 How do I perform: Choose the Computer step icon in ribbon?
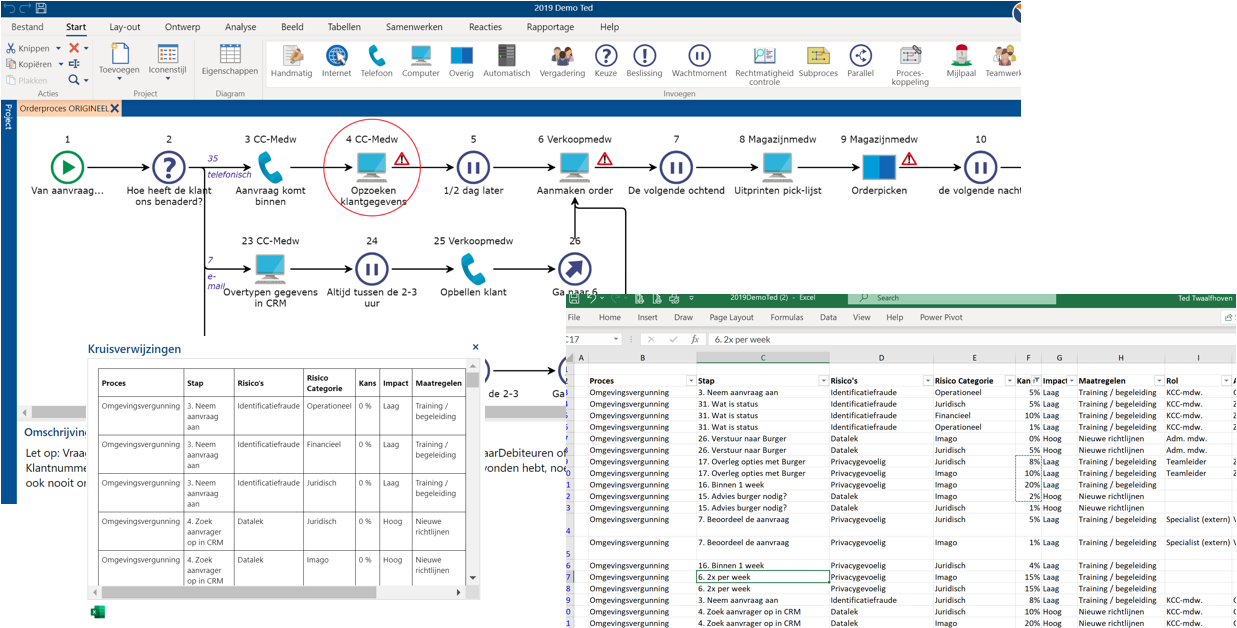(x=421, y=60)
